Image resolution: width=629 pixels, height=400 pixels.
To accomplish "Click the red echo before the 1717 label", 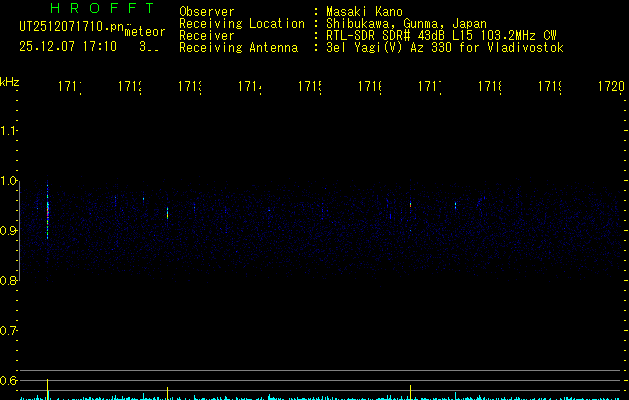I will pos(410,205).
